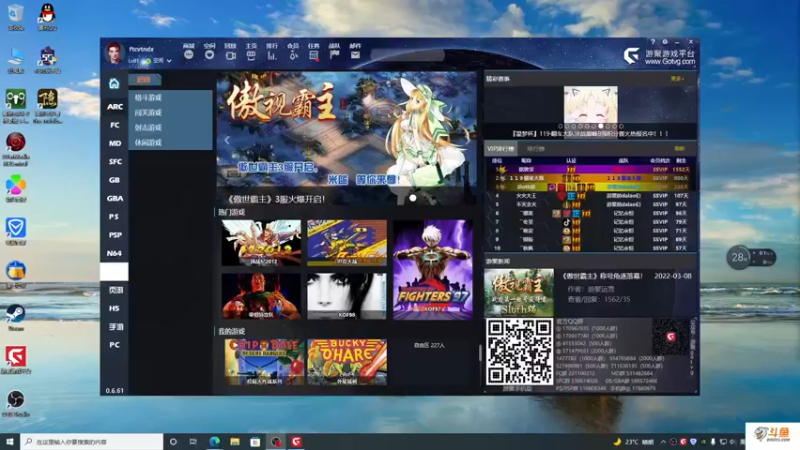Select the 页游 entry in sidebar
This screenshot has width=800, height=450.
tap(115, 290)
